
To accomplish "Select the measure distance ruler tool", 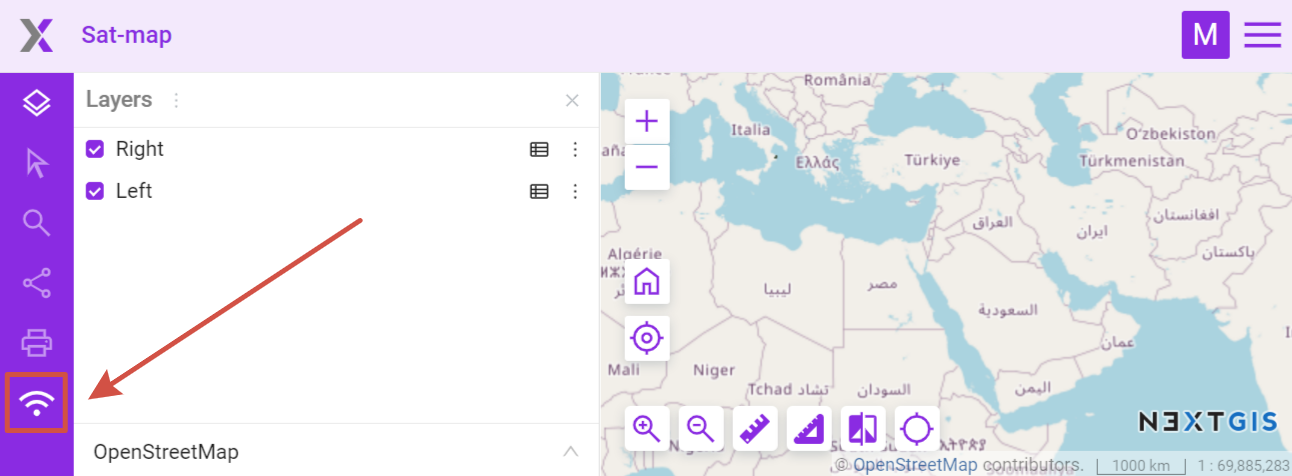I will (x=755, y=429).
